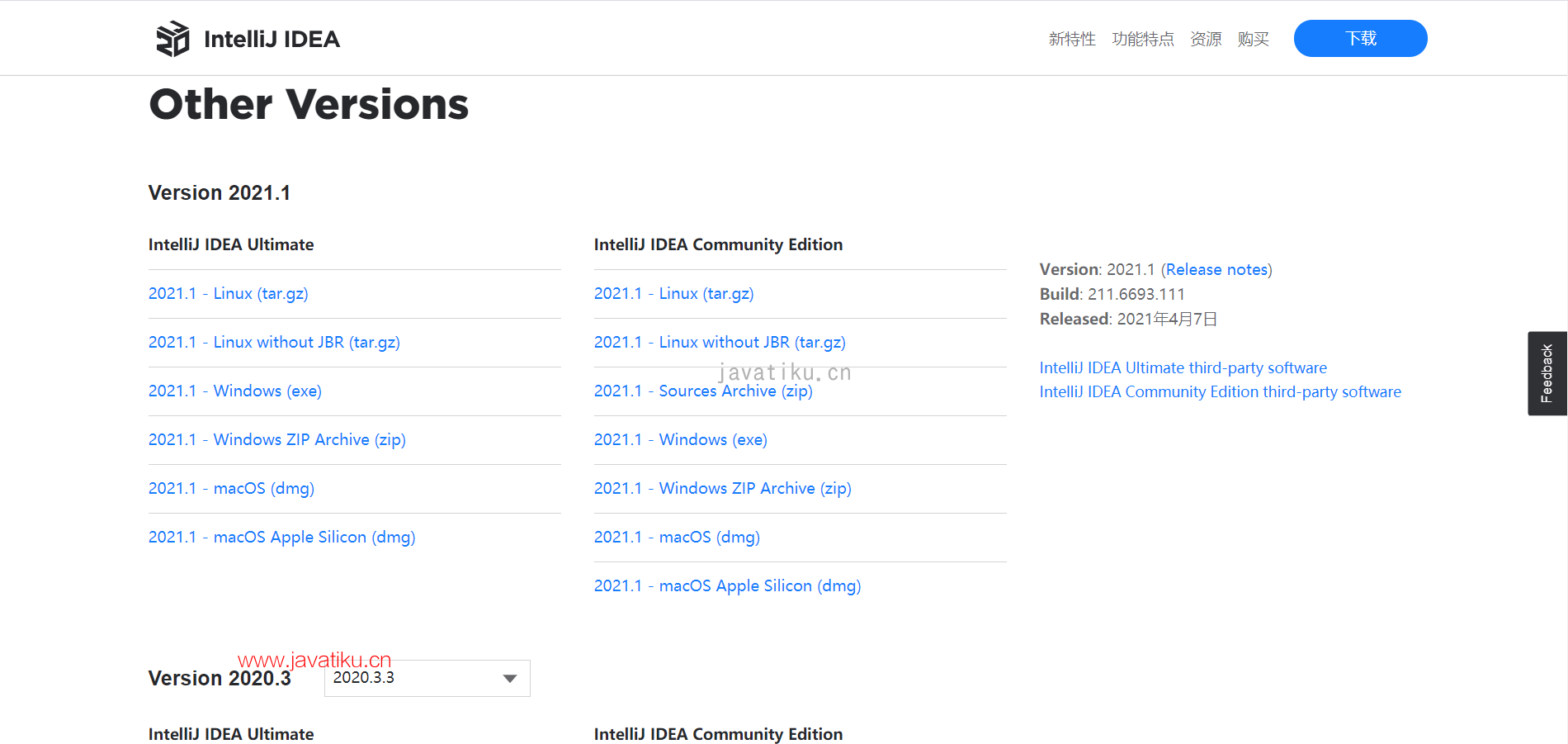Image resolution: width=1568 pixels, height=744 pixels.
Task: Download Ultimate 2021.1 Linux without JBR
Action: pos(274,343)
